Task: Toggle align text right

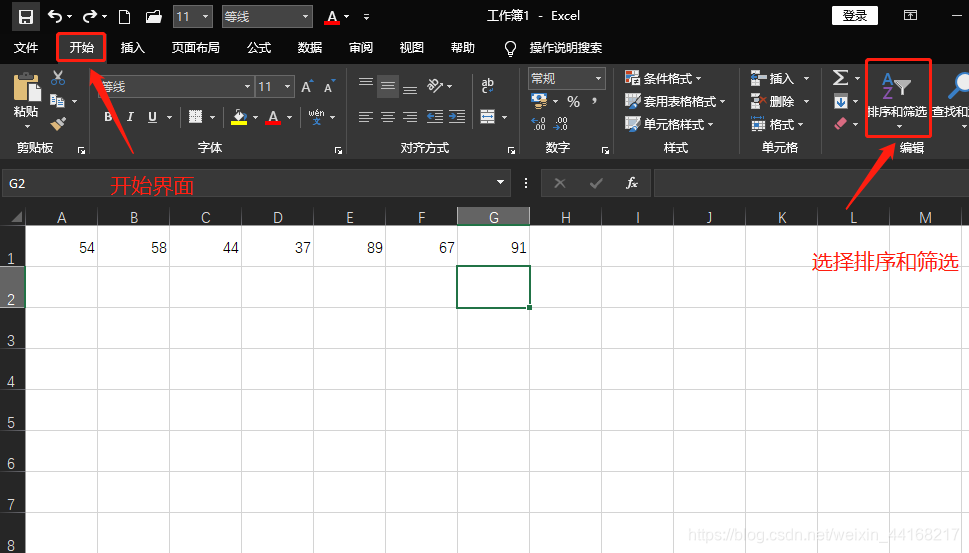Action: point(410,116)
